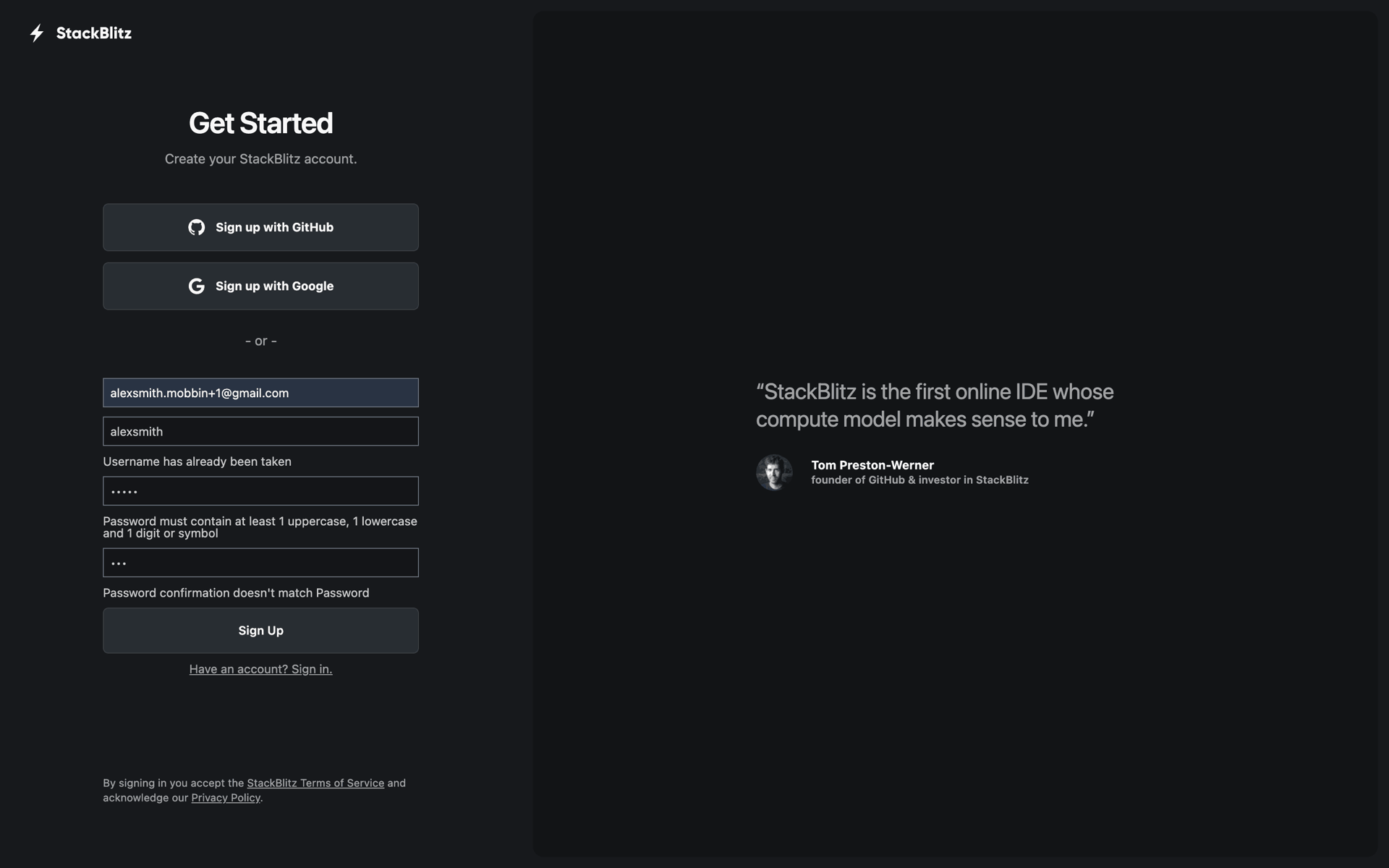This screenshot has width=1389, height=868.
Task: Open StackBlitz Terms of Service link
Action: (x=315, y=783)
